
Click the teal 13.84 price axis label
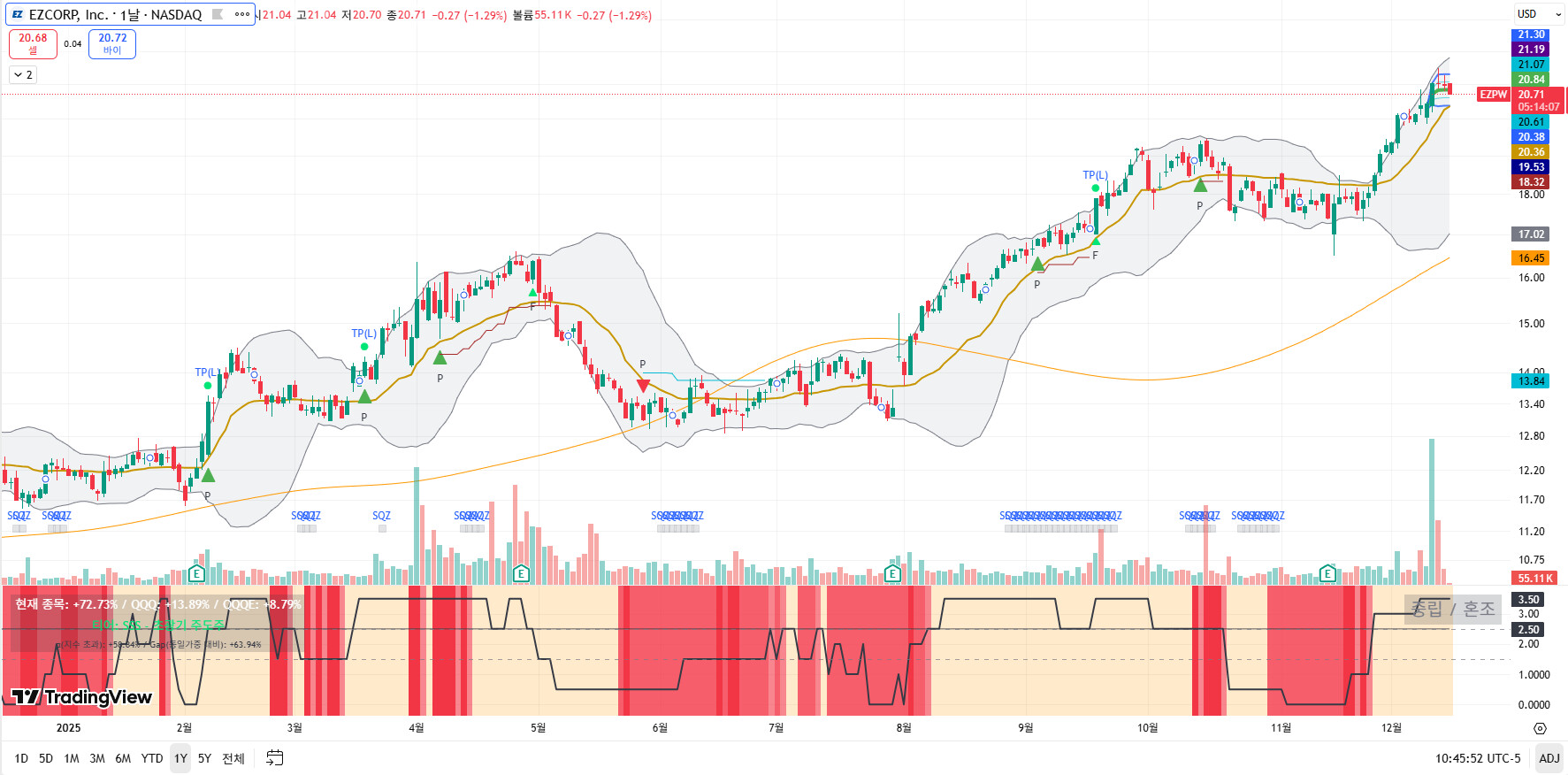tap(1531, 381)
